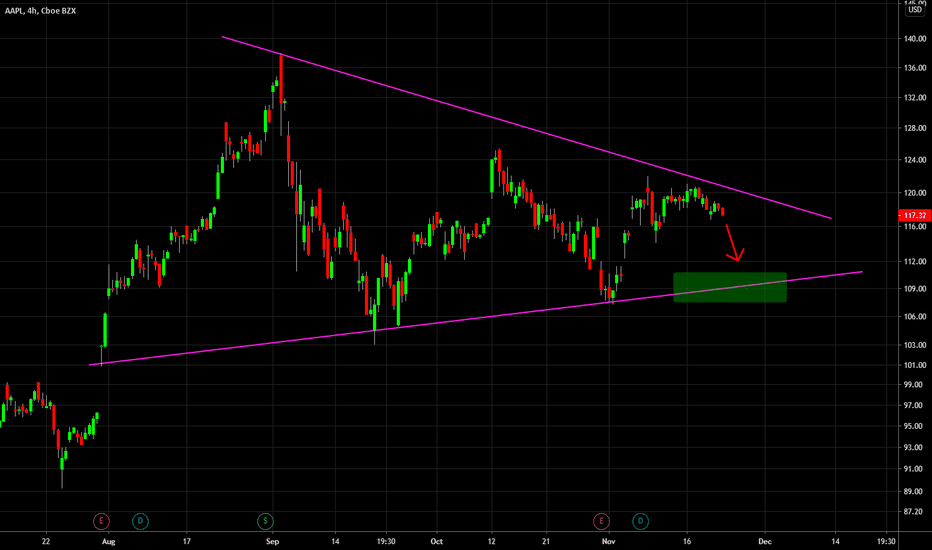Screen dimensions: 932x550
Task: Click the 106.00 price axis label
Action: [915, 316]
